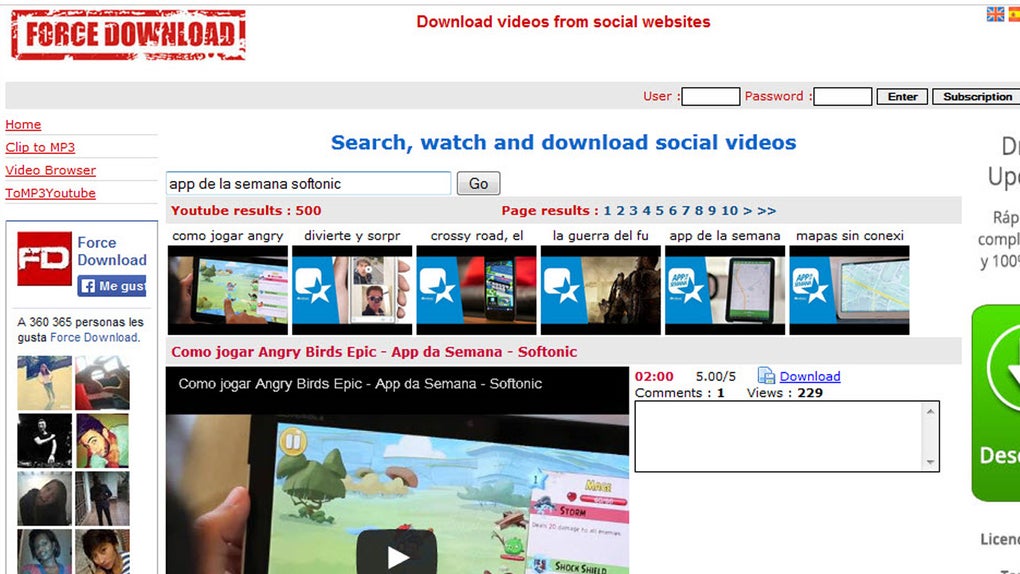Open the Clip to MP3 link
The height and width of the screenshot is (574, 1020).
tap(40, 147)
